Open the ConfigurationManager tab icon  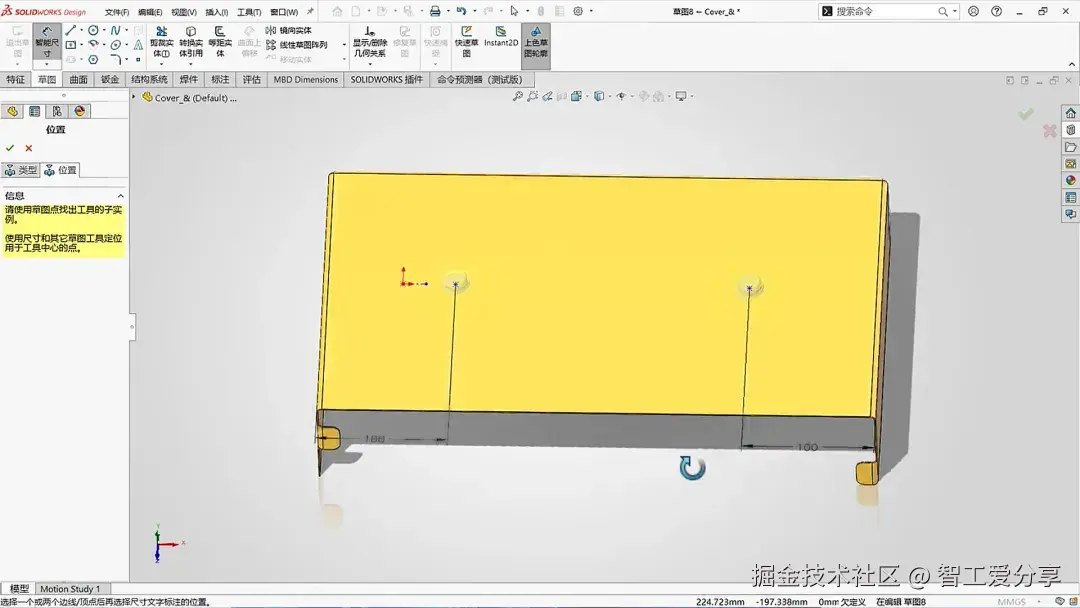click(x=57, y=111)
